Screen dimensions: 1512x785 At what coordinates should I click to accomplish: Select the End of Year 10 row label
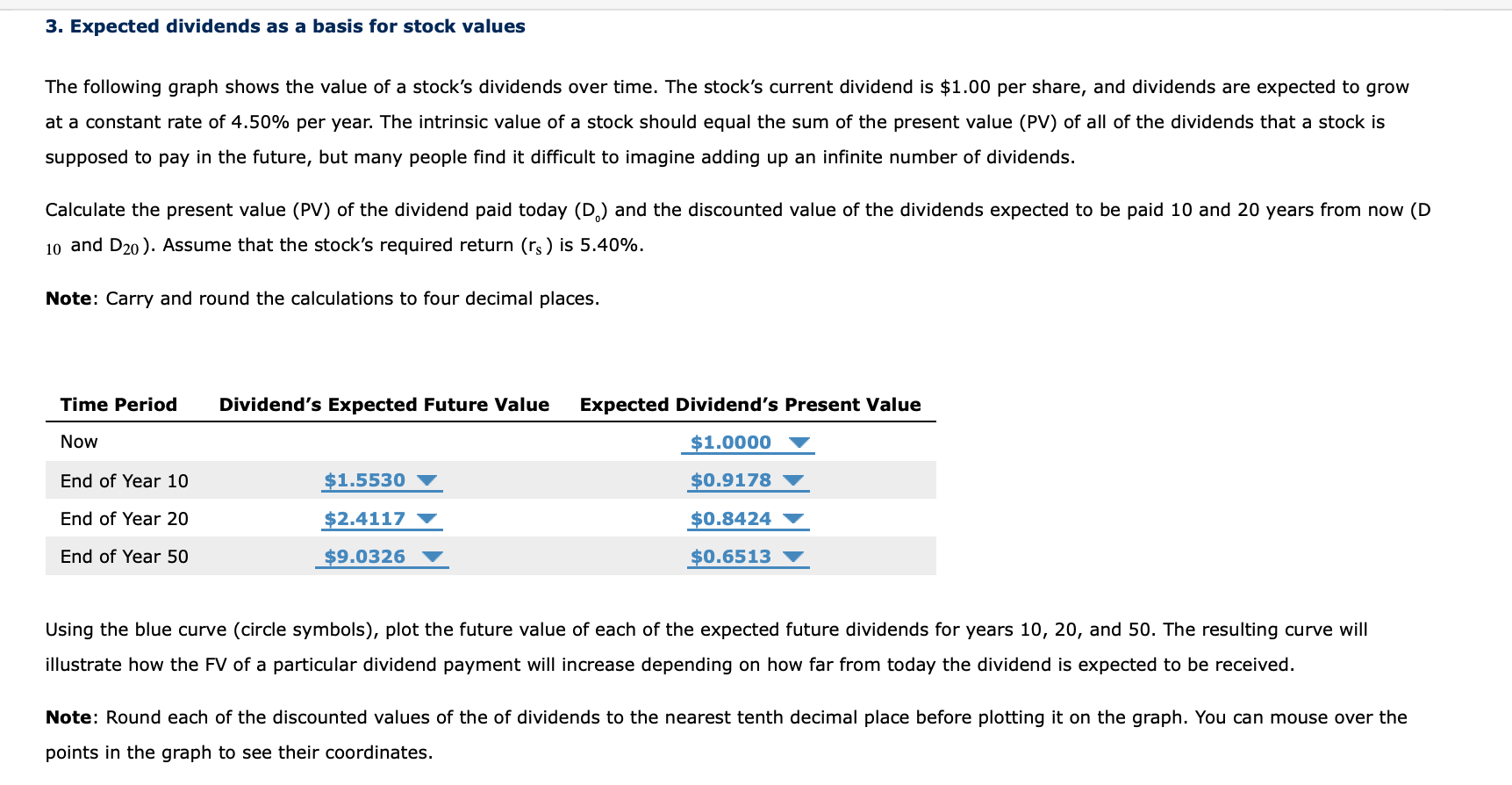pyautogui.click(x=124, y=480)
